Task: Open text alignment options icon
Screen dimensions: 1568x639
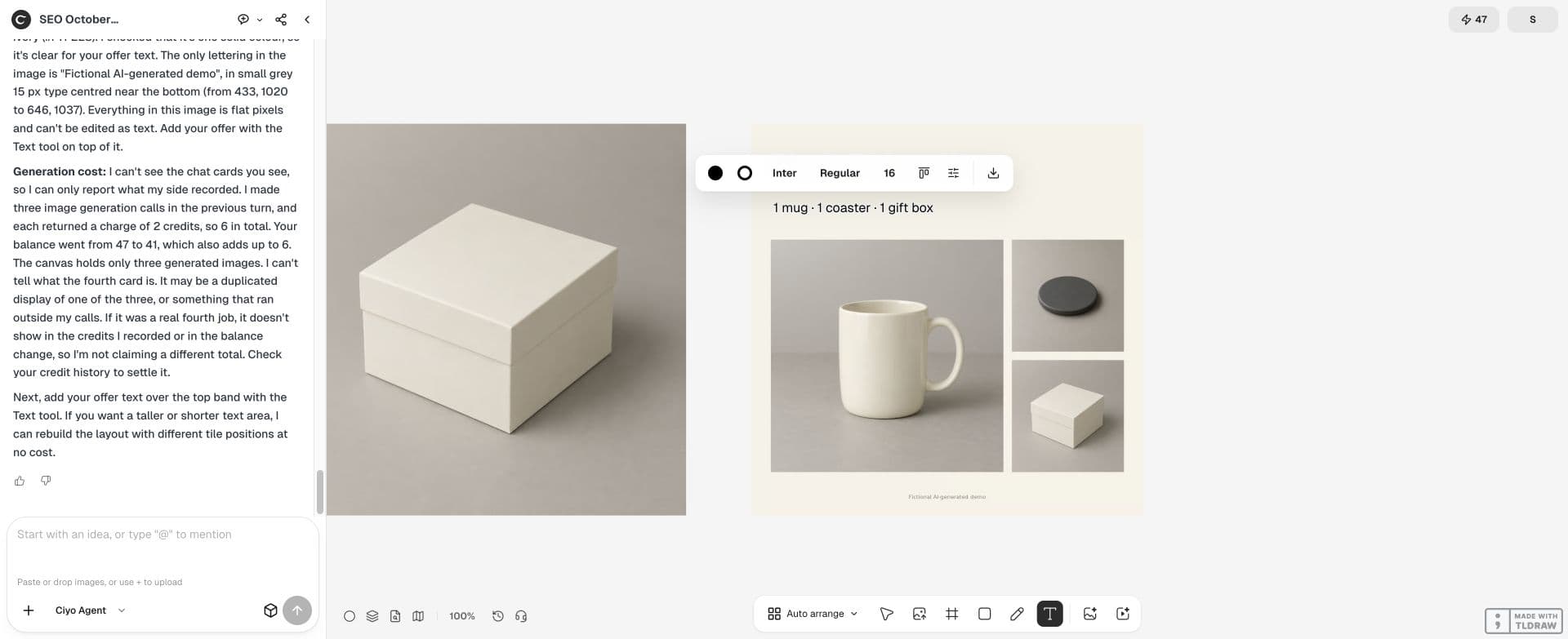Action: pyautogui.click(x=924, y=173)
